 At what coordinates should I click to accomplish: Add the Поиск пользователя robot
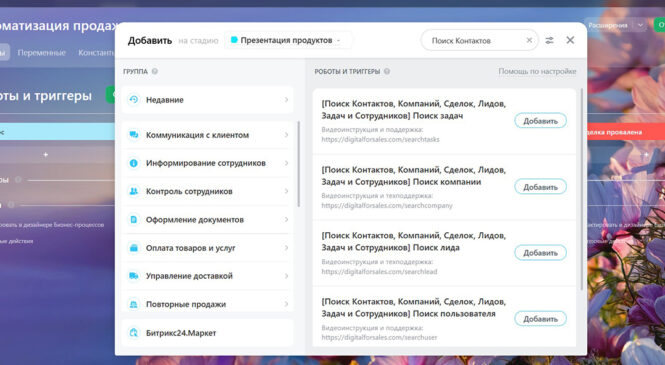pos(540,319)
